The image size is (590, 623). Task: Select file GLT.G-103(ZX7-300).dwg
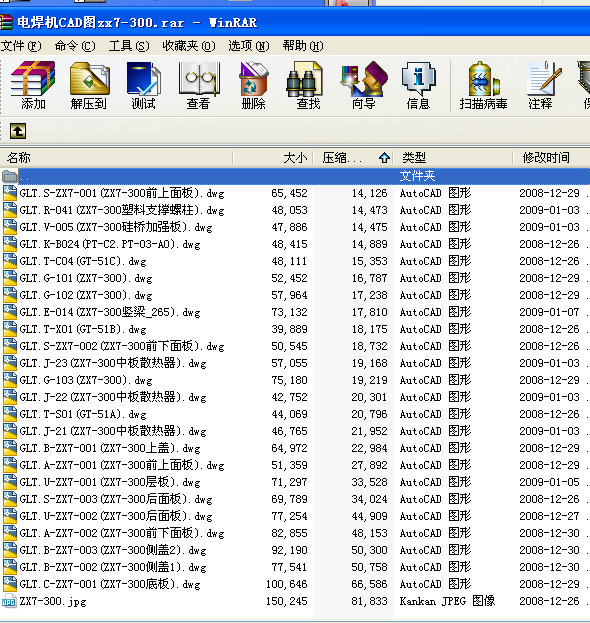pos(86,380)
